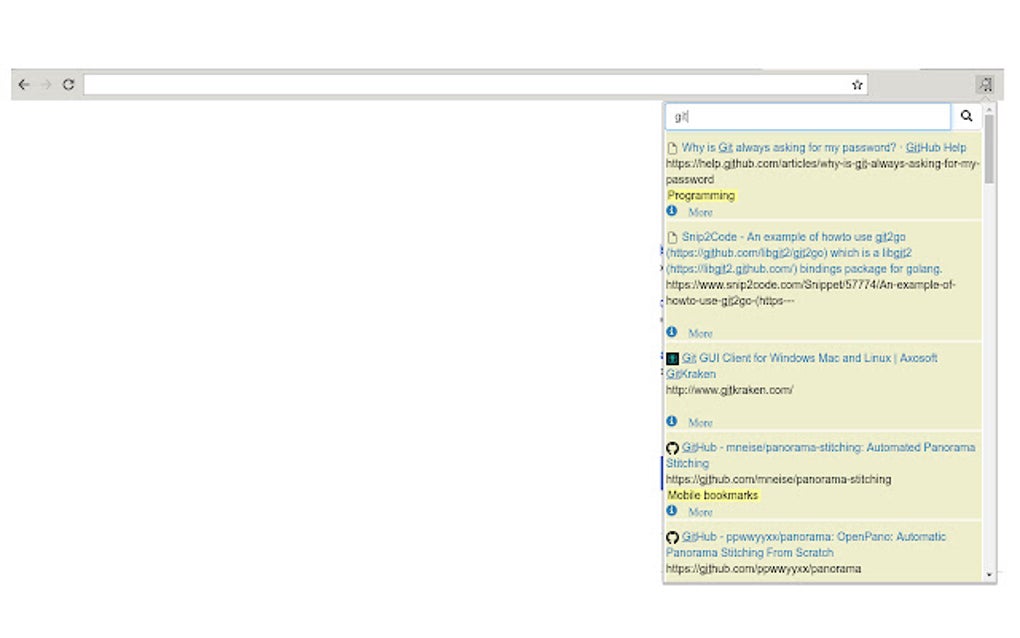Click the browser address bar

476,85
